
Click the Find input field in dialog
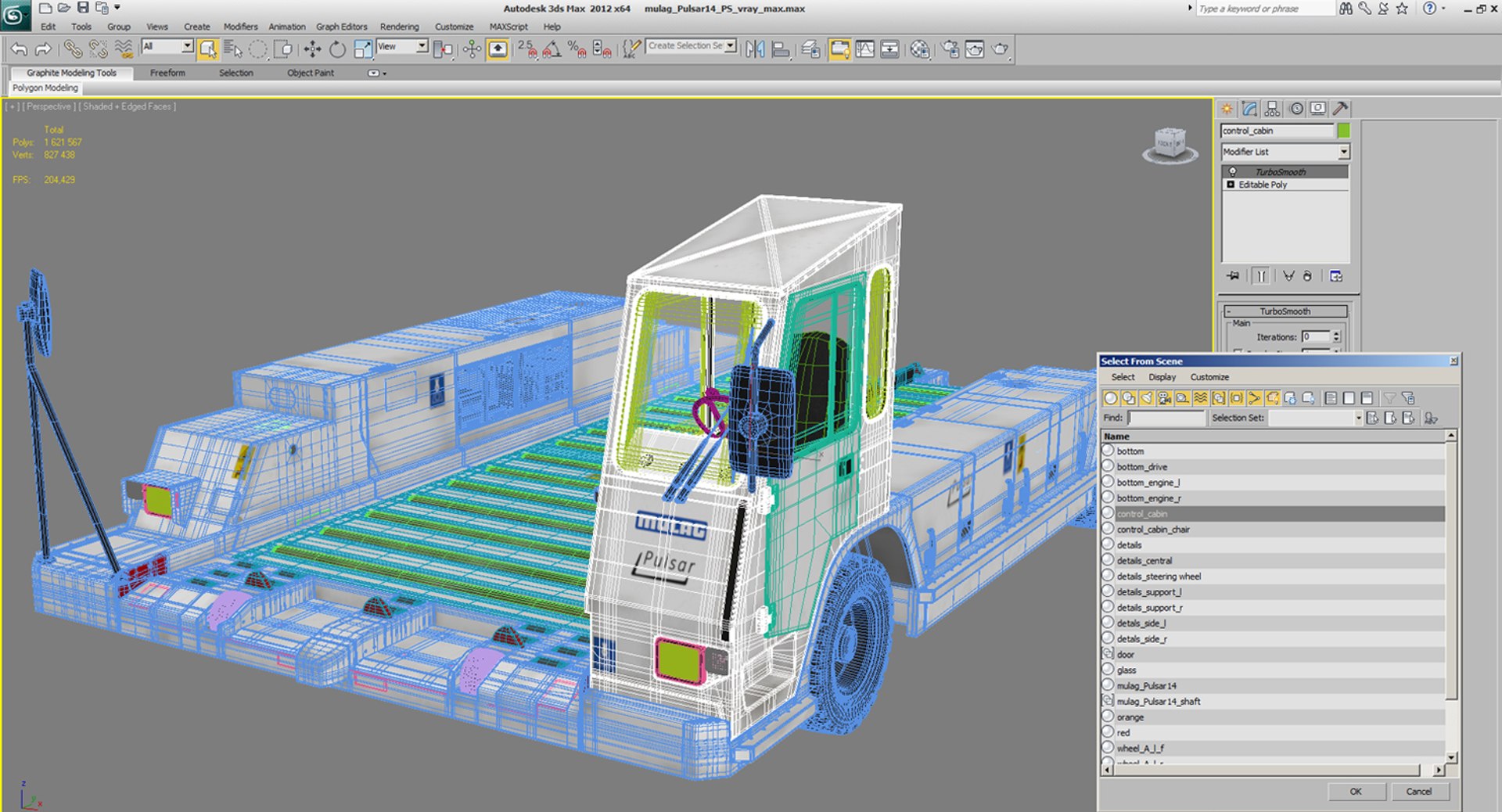pyautogui.click(x=1167, y=419)
